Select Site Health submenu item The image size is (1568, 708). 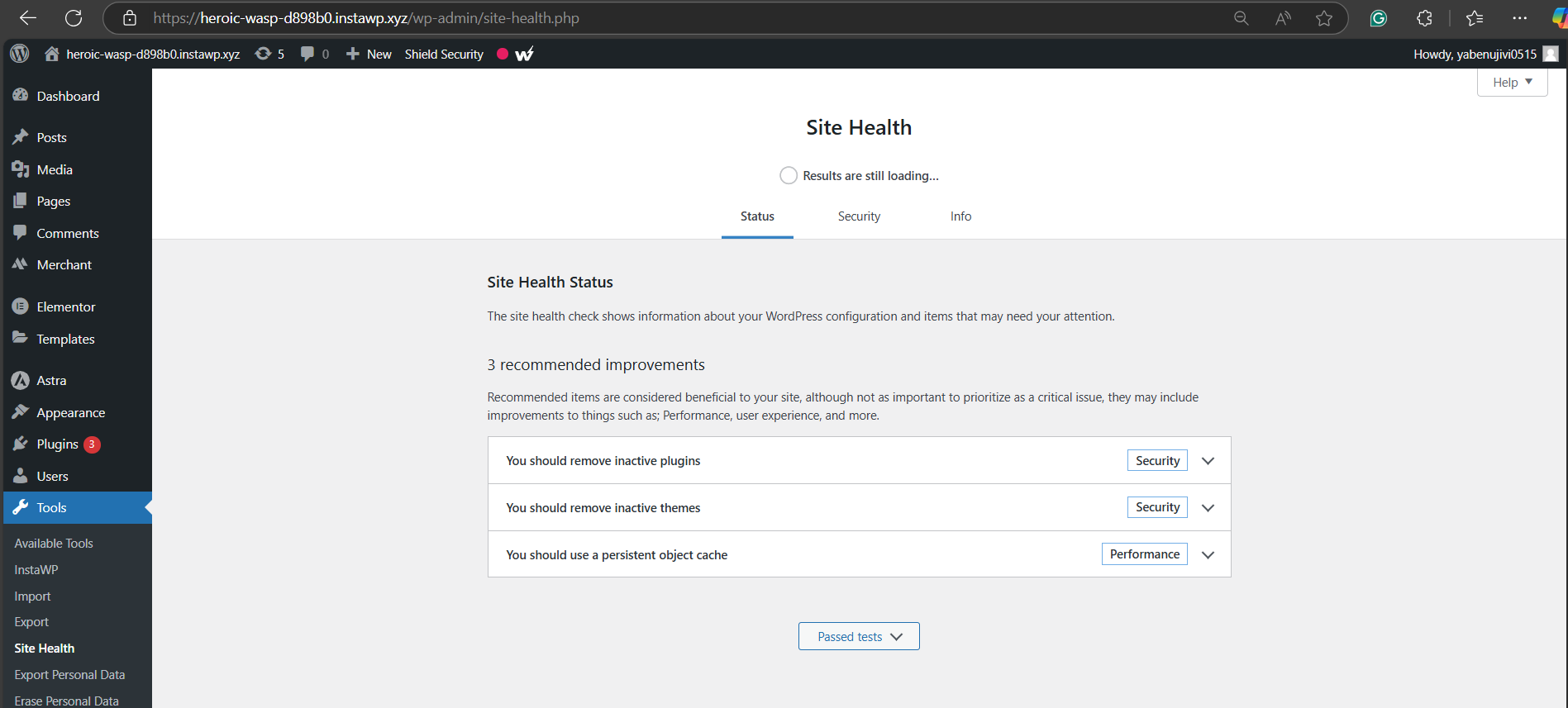point(45,648)
